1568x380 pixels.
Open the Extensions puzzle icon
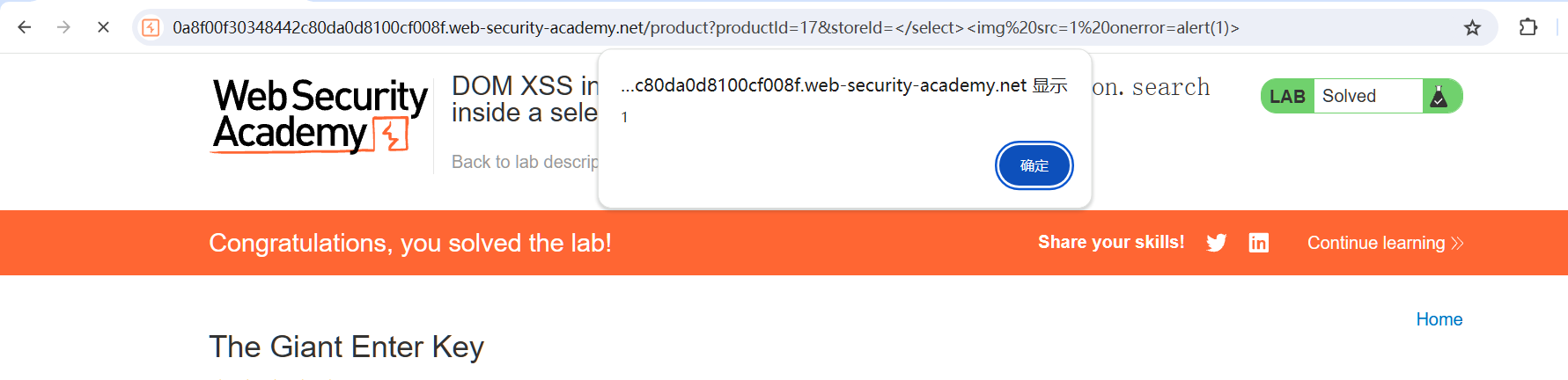pyautogui.click(x=1528, y=27)
